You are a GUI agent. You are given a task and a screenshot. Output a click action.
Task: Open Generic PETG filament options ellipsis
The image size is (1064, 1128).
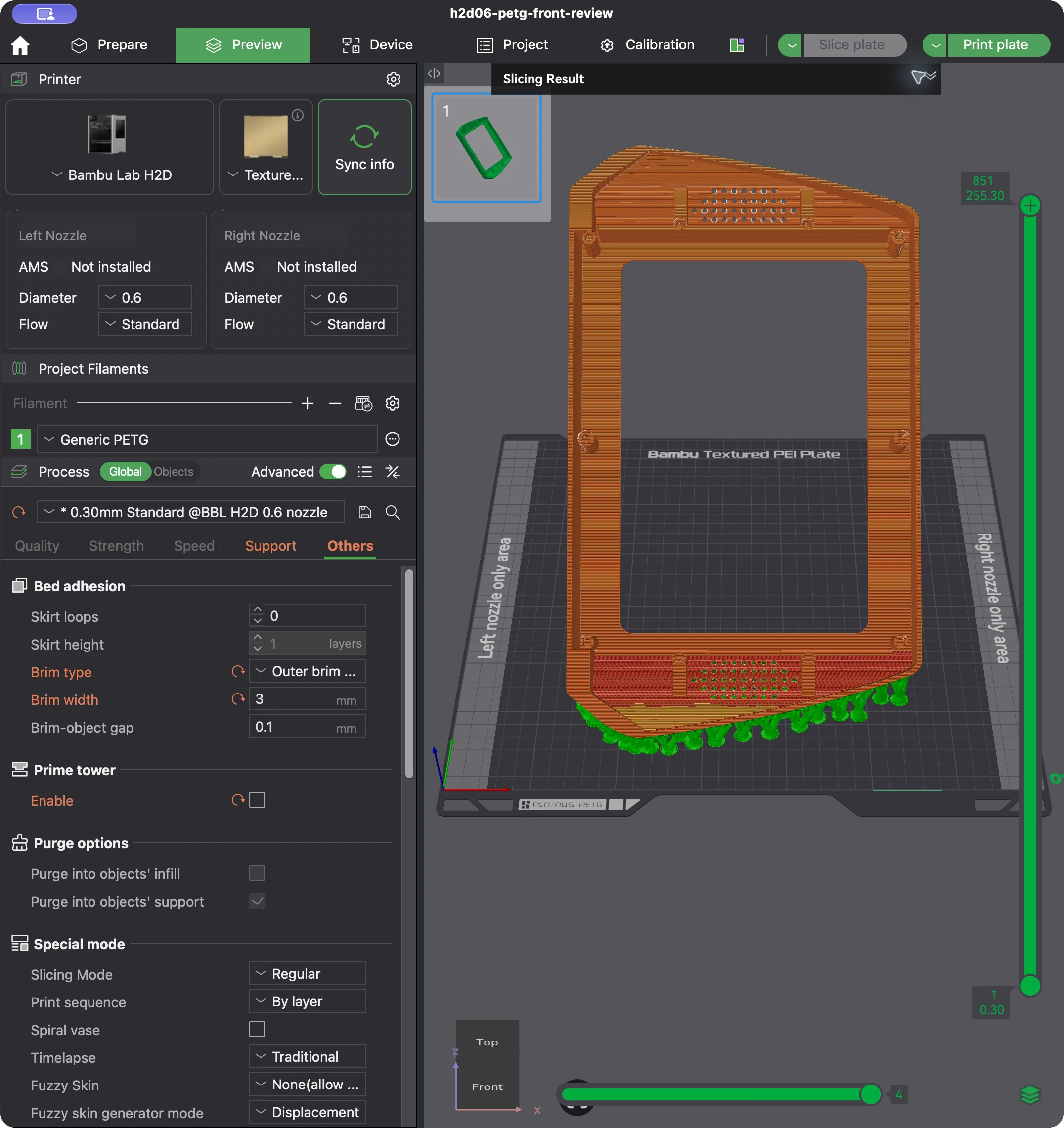click(393, 439)
